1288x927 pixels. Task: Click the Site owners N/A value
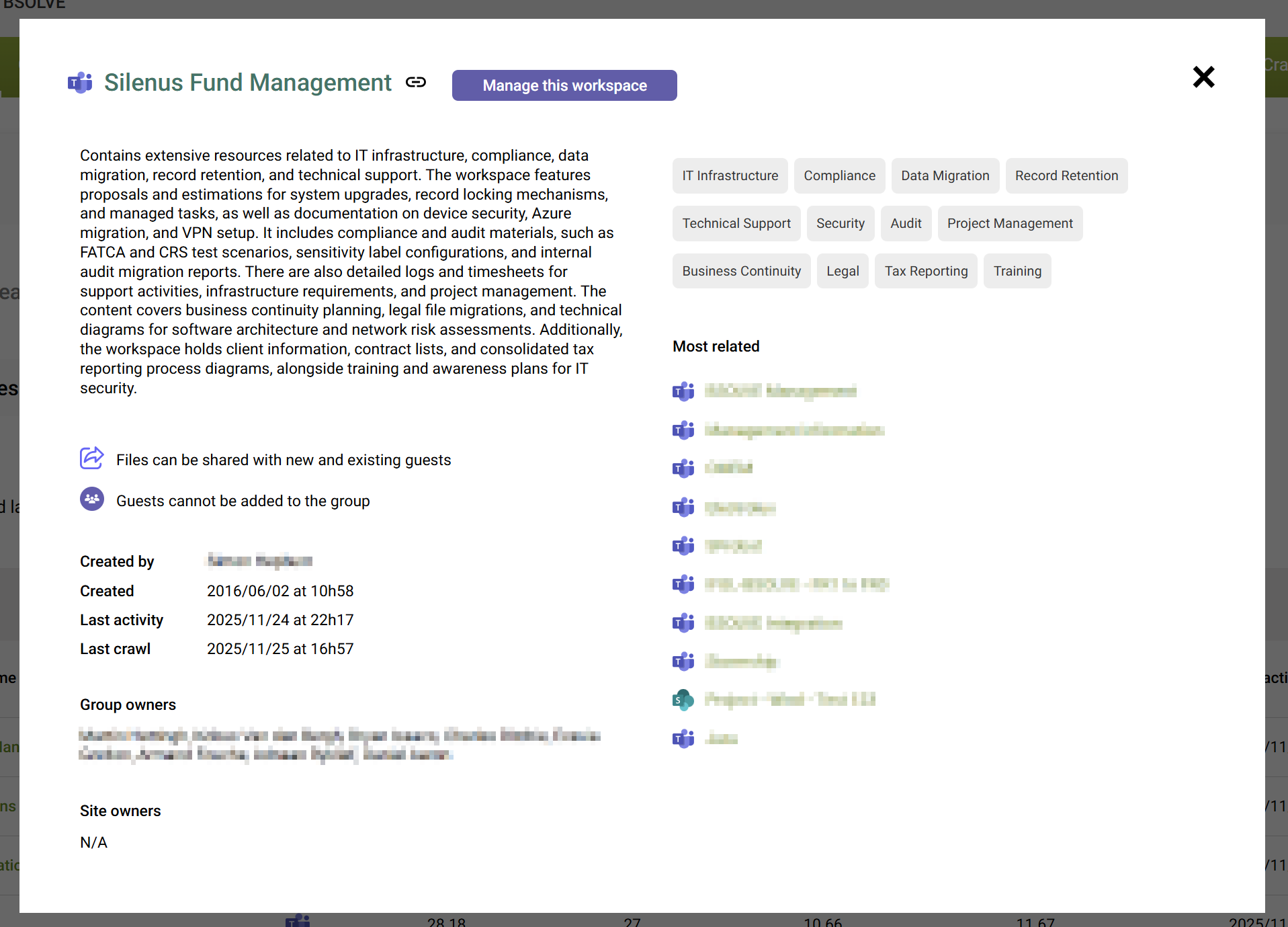click(x=93, y=842)
